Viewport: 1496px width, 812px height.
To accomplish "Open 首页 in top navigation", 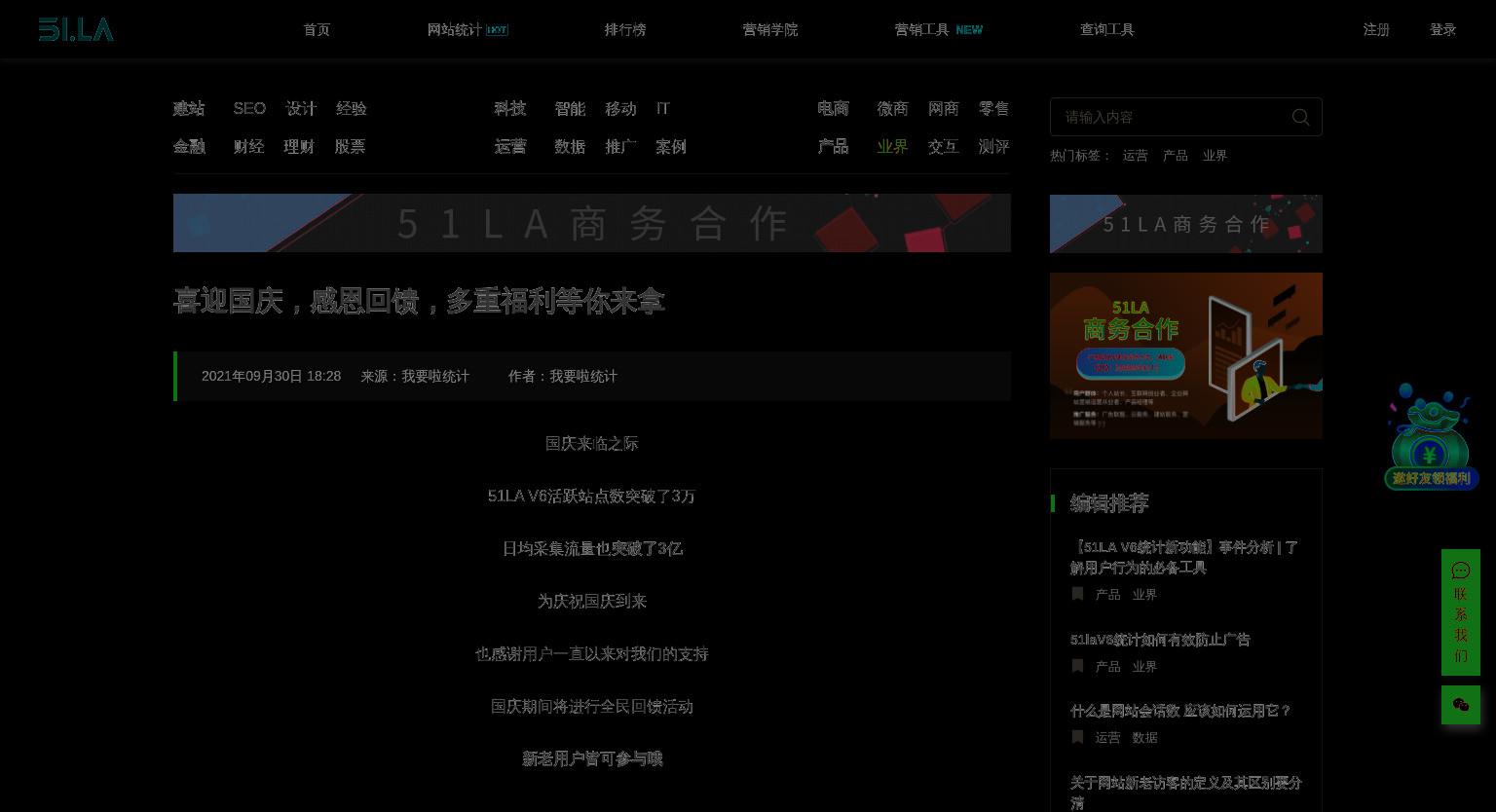I will [317, 30].
